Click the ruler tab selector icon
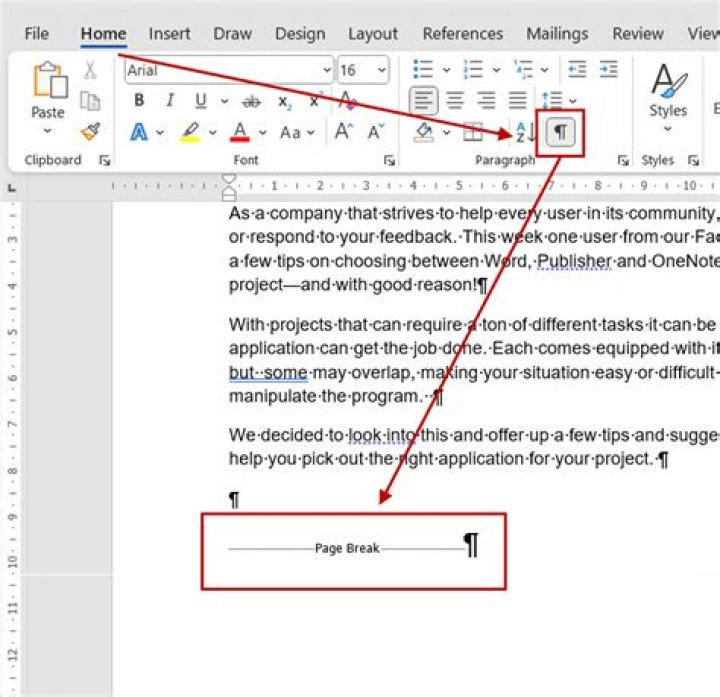 12,187
